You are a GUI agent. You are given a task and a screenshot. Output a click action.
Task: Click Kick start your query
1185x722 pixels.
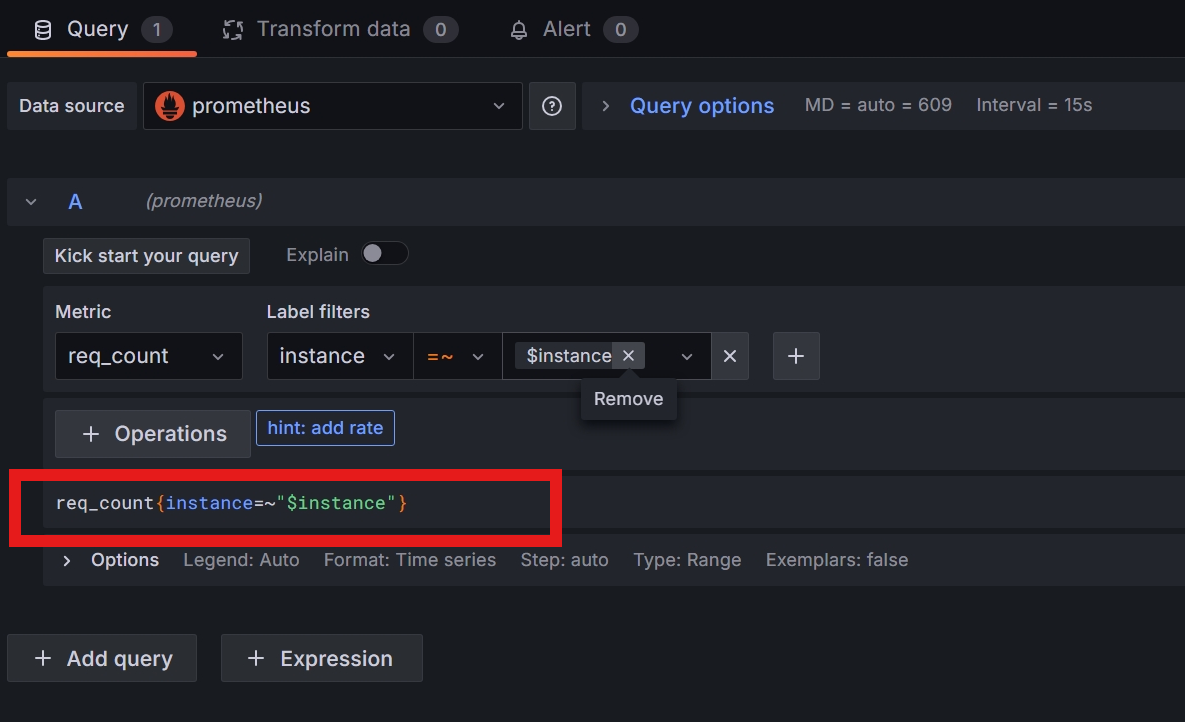tap(146, 256)
